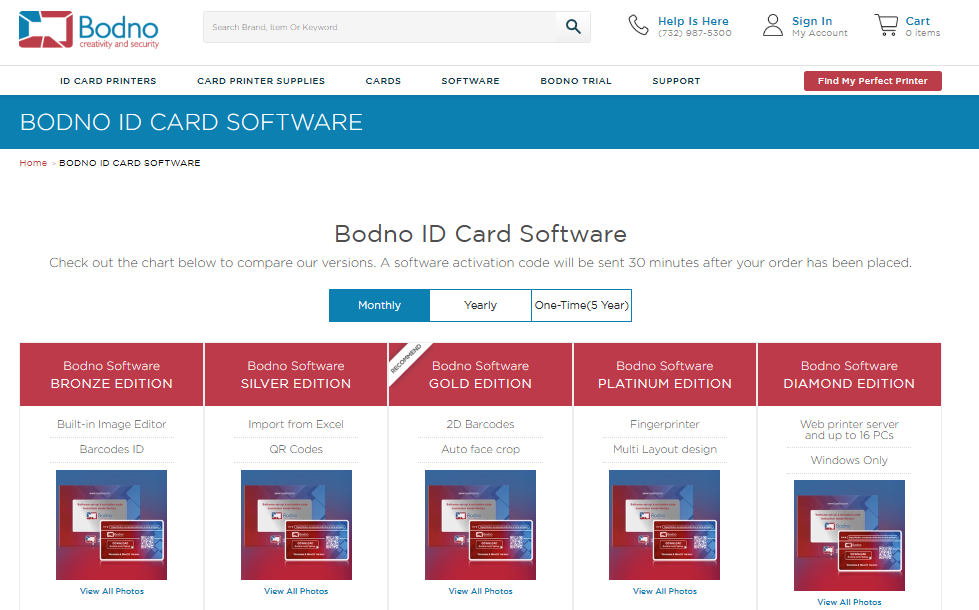Image resolution: width=979 pixels, height=610 pixels.
Task: Click the Bodno logo in the header
Action: pyautogui.click(x=88, y=29)
